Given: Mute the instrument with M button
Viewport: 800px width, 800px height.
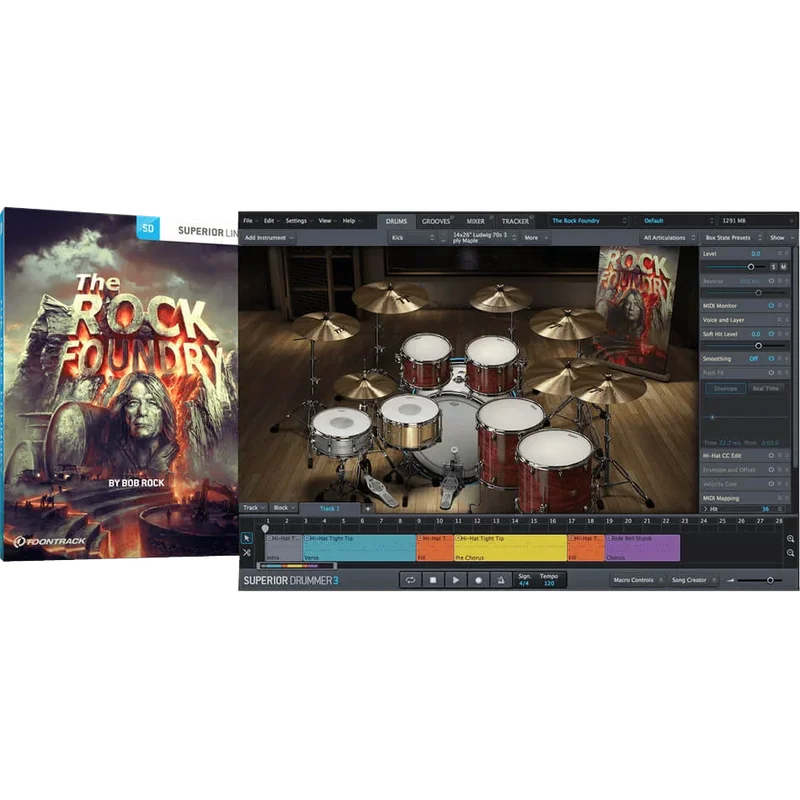Looking at the screenshot, I should (783, 267).
